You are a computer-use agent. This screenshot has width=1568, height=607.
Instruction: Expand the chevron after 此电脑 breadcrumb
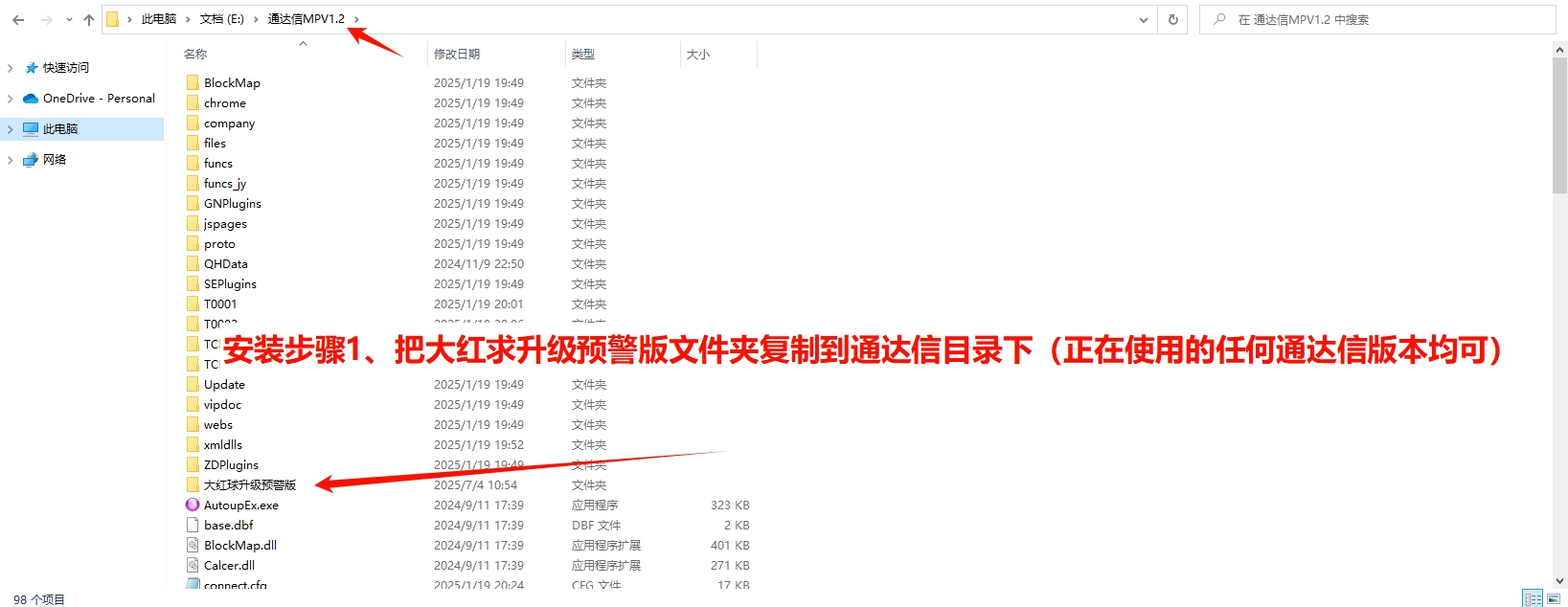click(188, 19)
